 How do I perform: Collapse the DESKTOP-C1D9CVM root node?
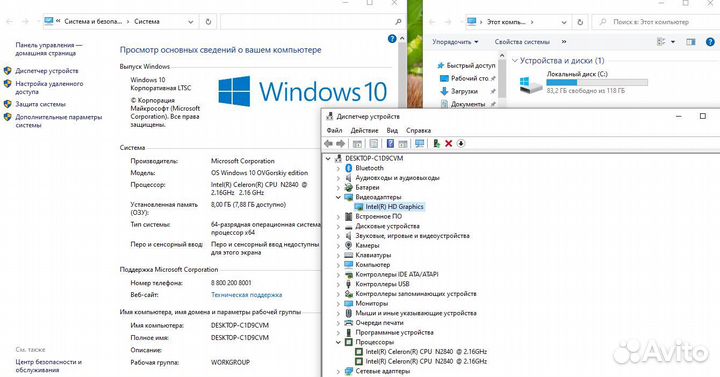(x=328, y=158)
